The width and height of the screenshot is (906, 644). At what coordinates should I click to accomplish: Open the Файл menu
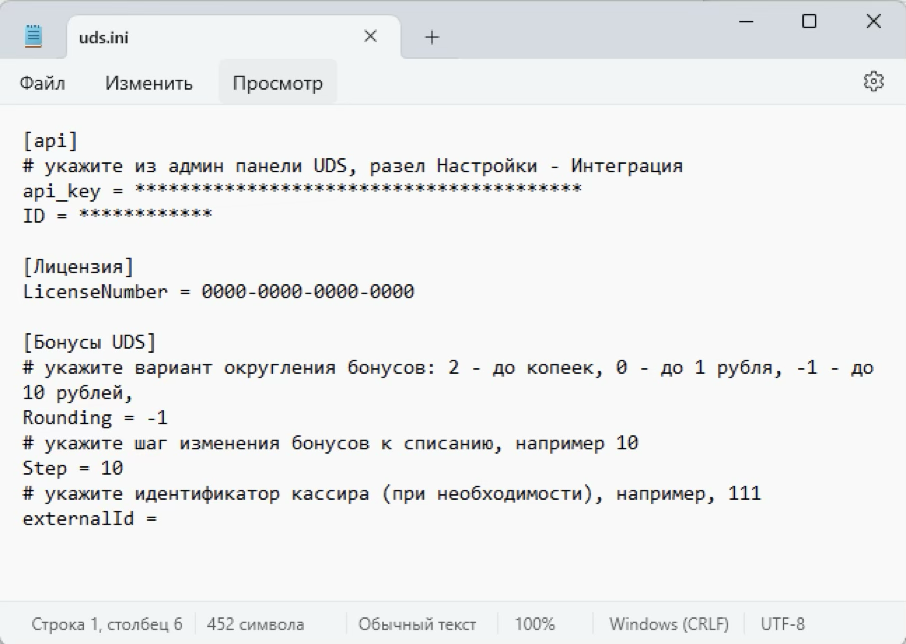pyautogui.click(x=42, y=83)
